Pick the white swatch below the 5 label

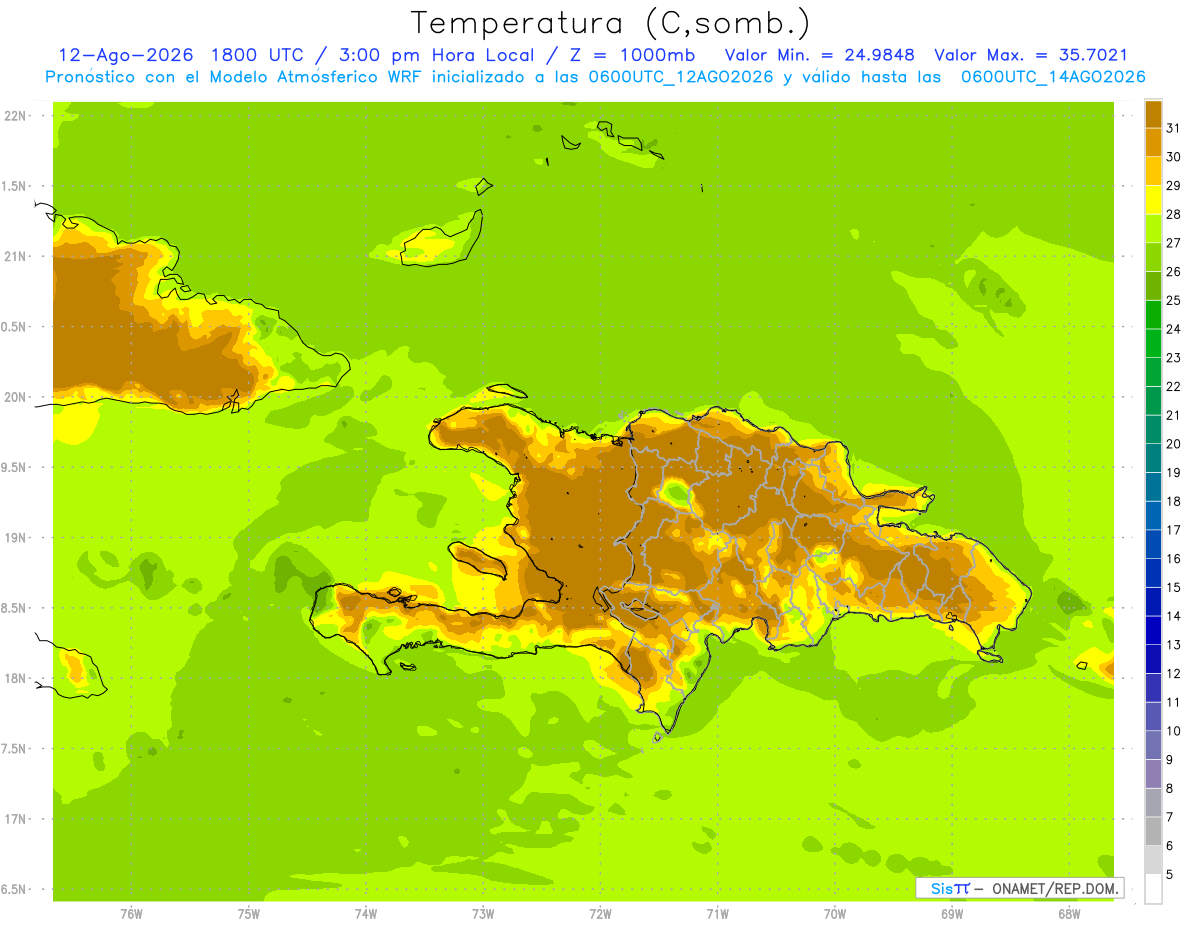pos(1154,889)
